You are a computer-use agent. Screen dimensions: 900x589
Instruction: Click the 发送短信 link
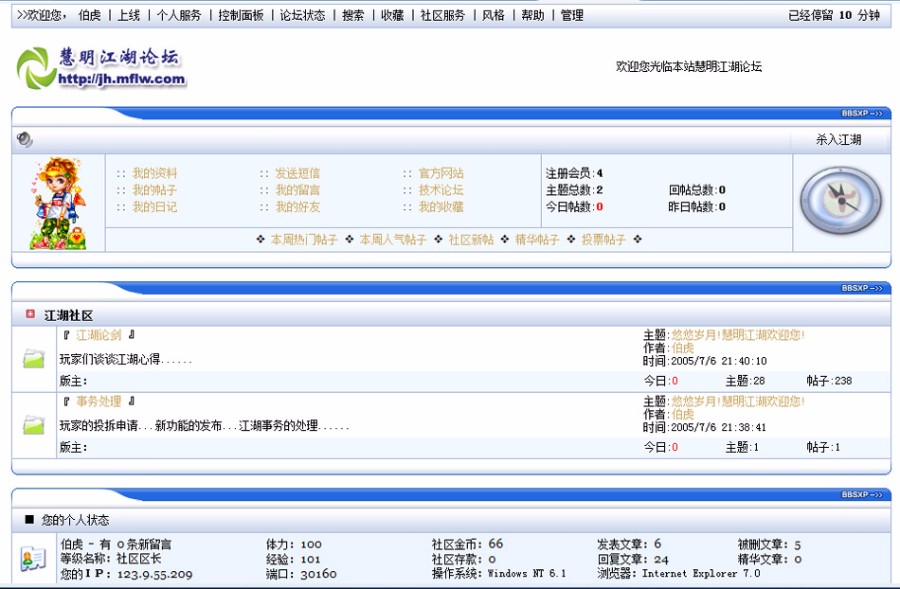click(297, 173)
